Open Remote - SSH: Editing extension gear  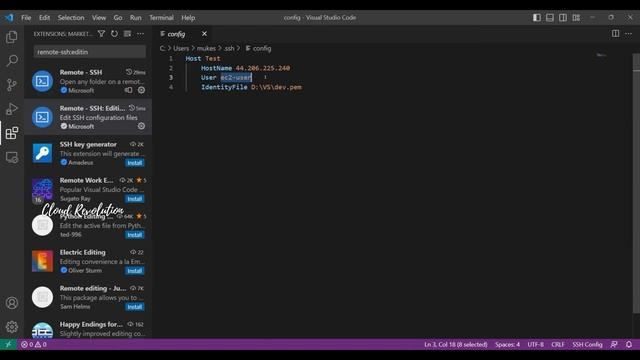[x=141, y=126]
